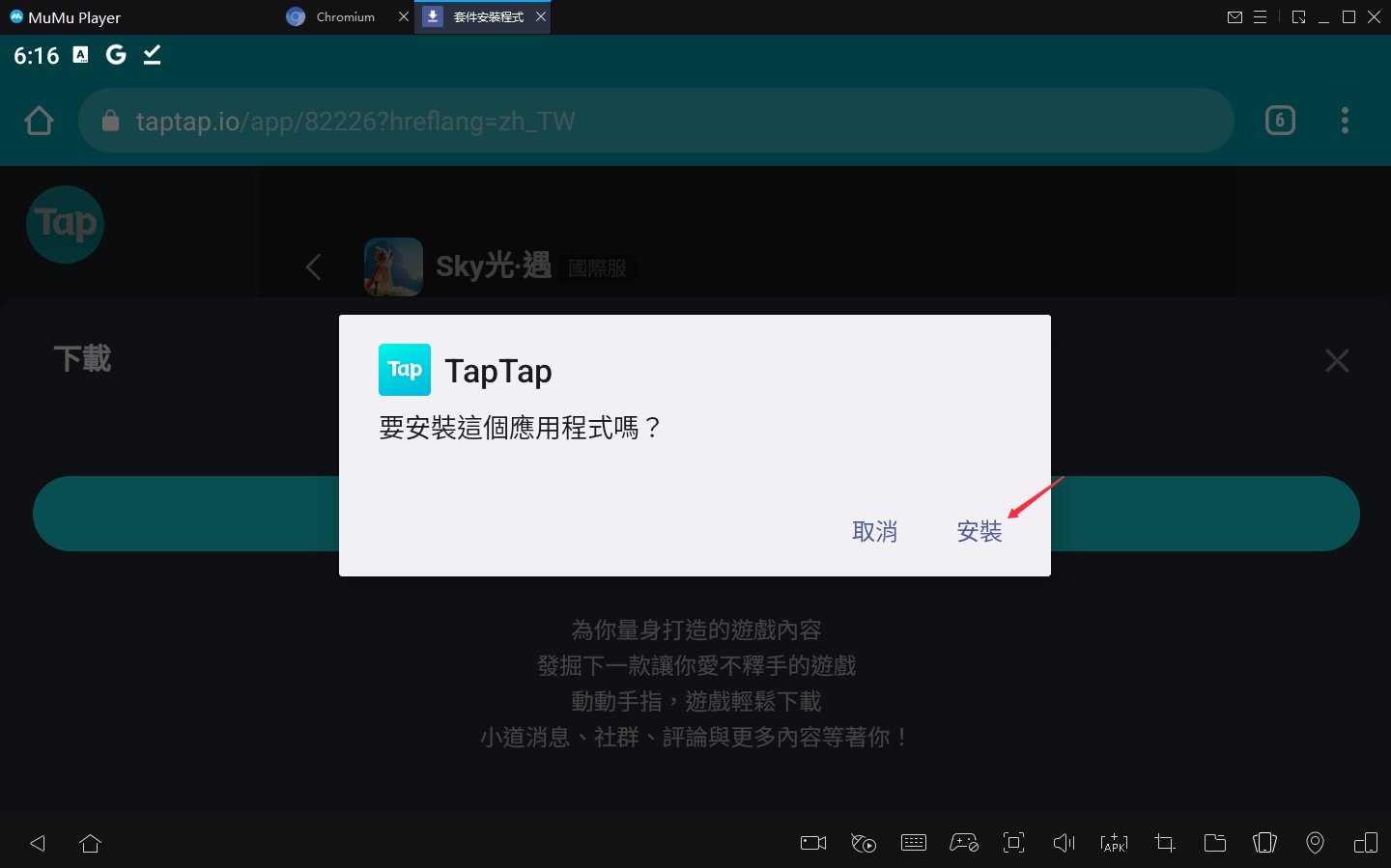The height and width of the screenshot is (868, 1391).
Task: Click the MuMu Player logo title
Action: (x=65, y=17)
